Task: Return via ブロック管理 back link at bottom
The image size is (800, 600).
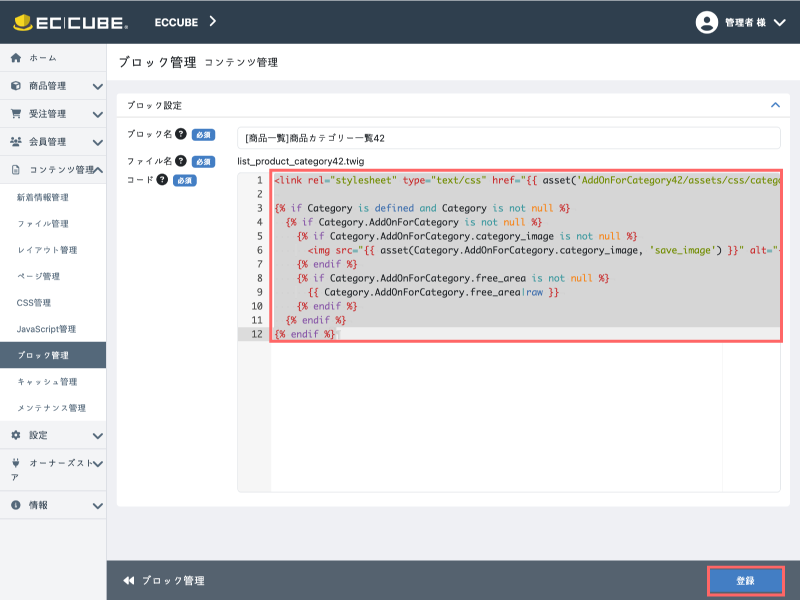Action: click(173, 581)
